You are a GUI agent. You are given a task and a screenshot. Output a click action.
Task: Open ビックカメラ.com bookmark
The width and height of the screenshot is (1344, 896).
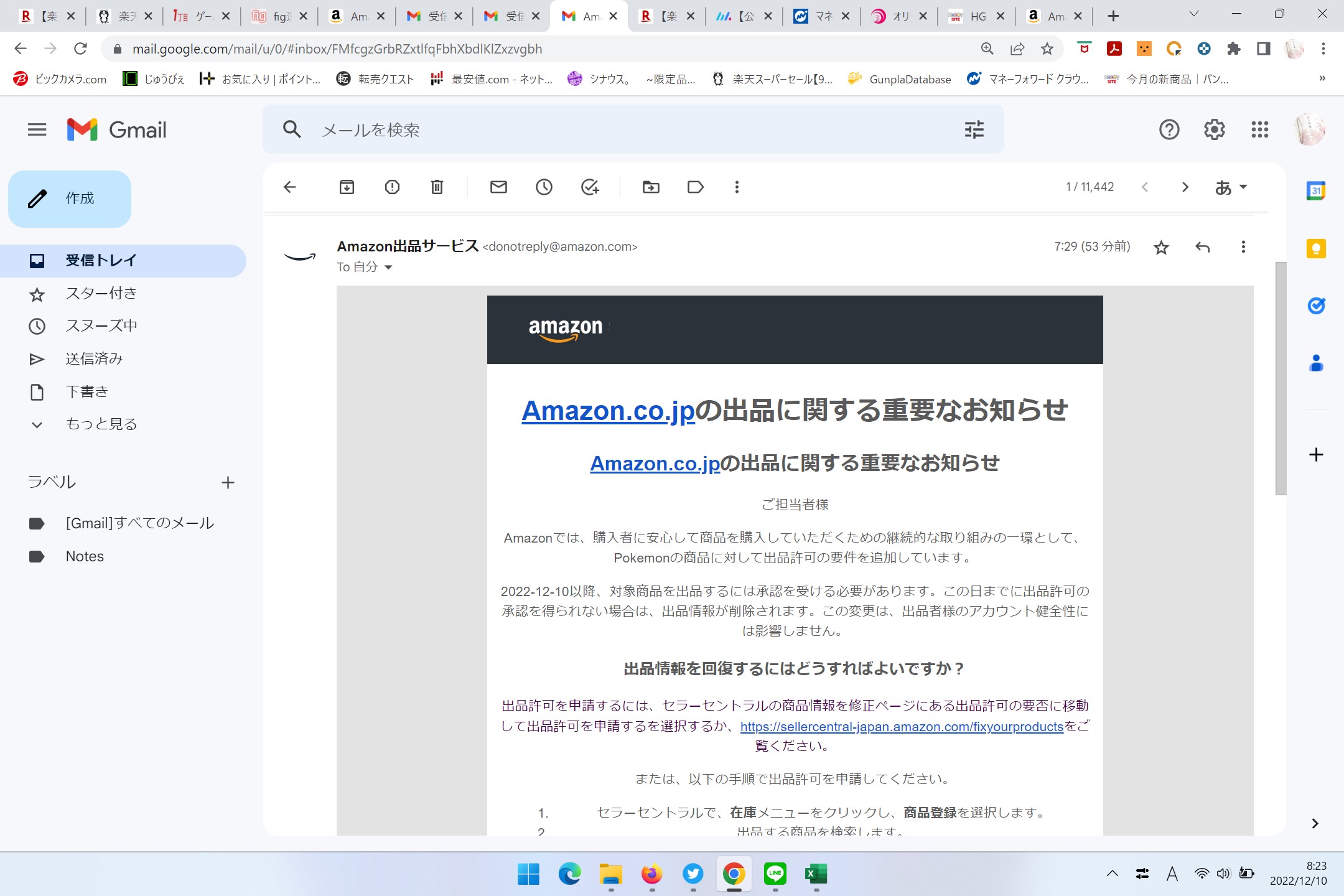[x=60, y=79]
